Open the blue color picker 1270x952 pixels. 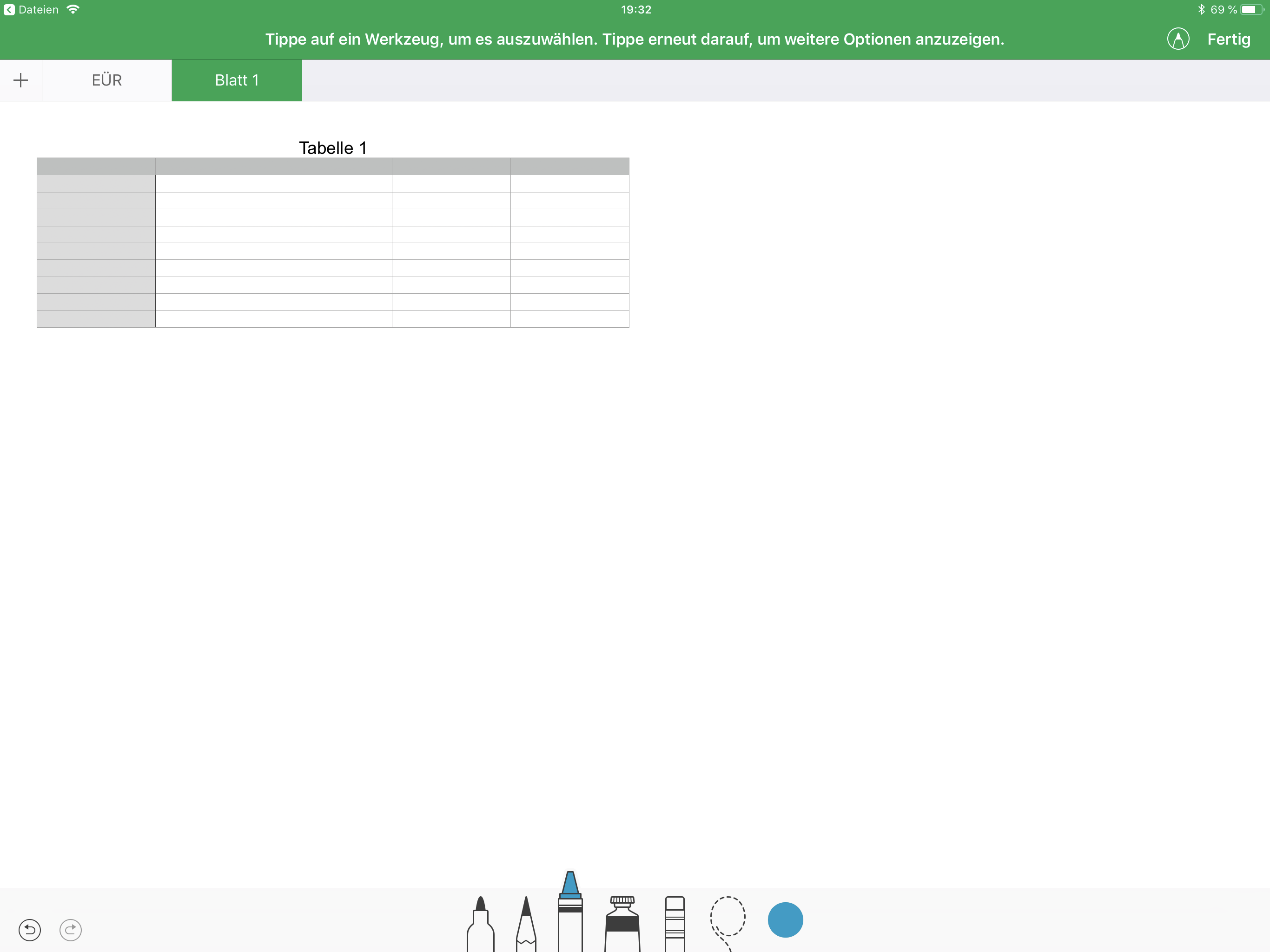pos(785,920)
